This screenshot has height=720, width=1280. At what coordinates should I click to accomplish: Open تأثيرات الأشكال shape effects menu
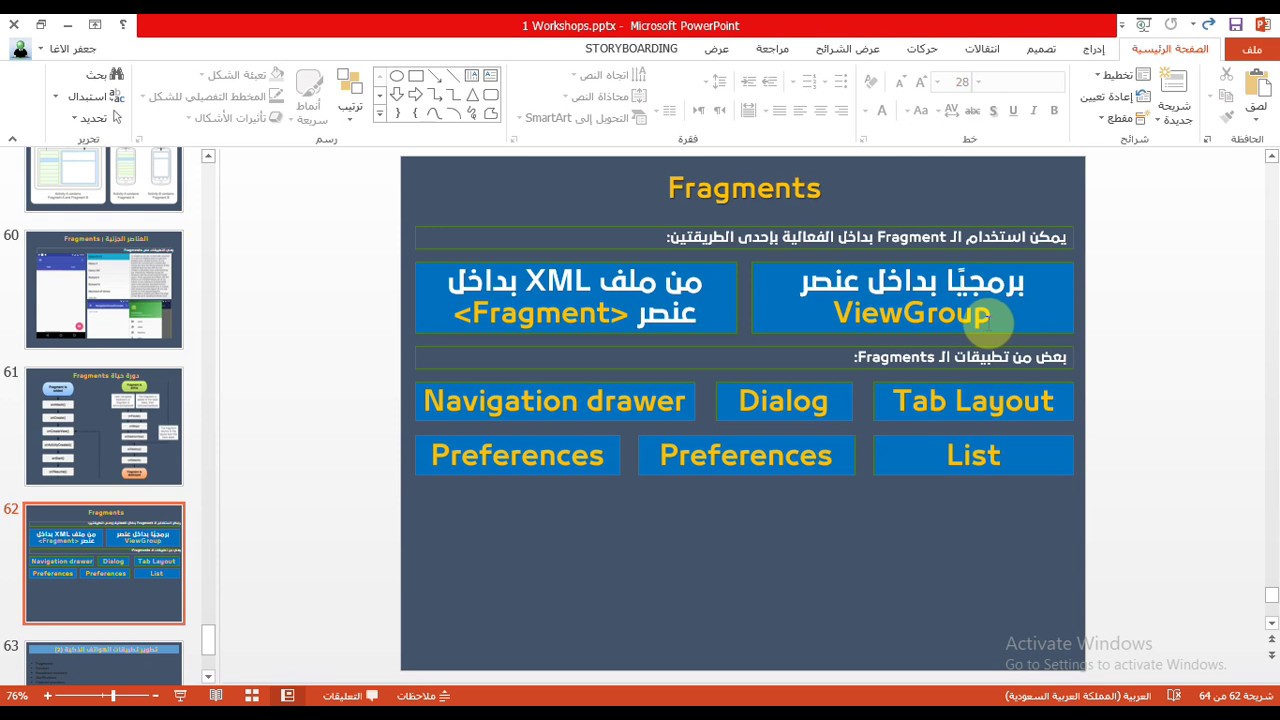point(236,118)
